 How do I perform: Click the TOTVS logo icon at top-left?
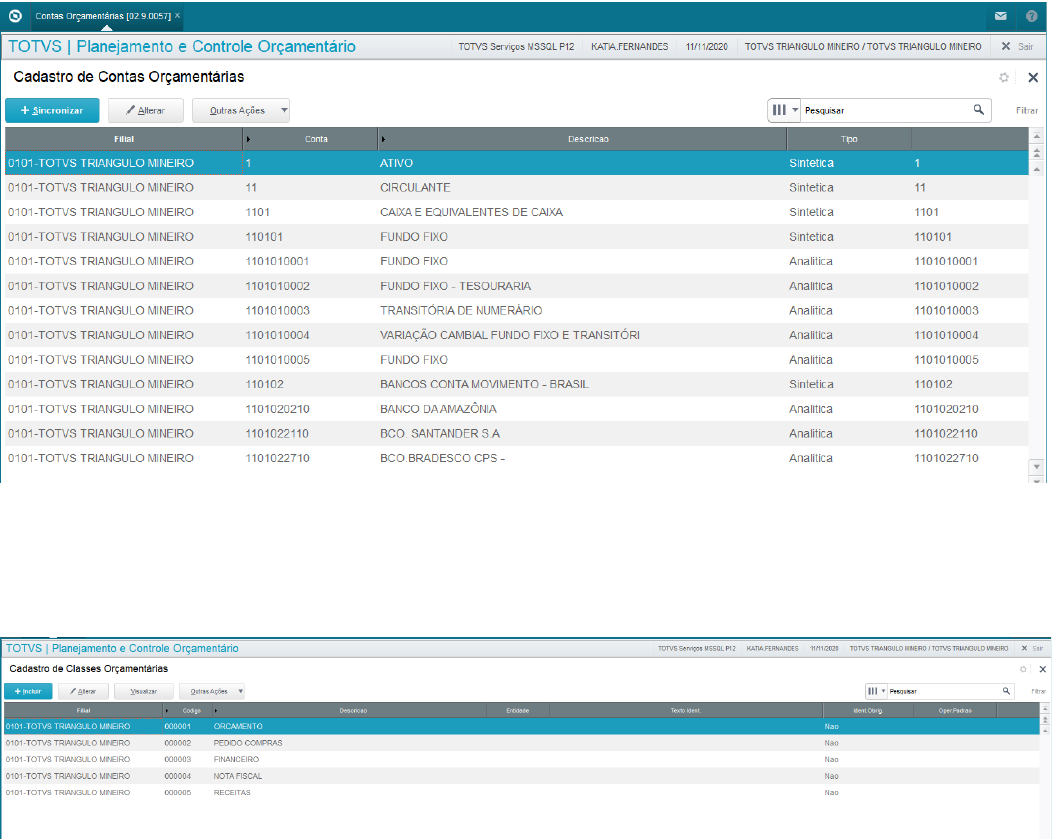tap(14, 17)
